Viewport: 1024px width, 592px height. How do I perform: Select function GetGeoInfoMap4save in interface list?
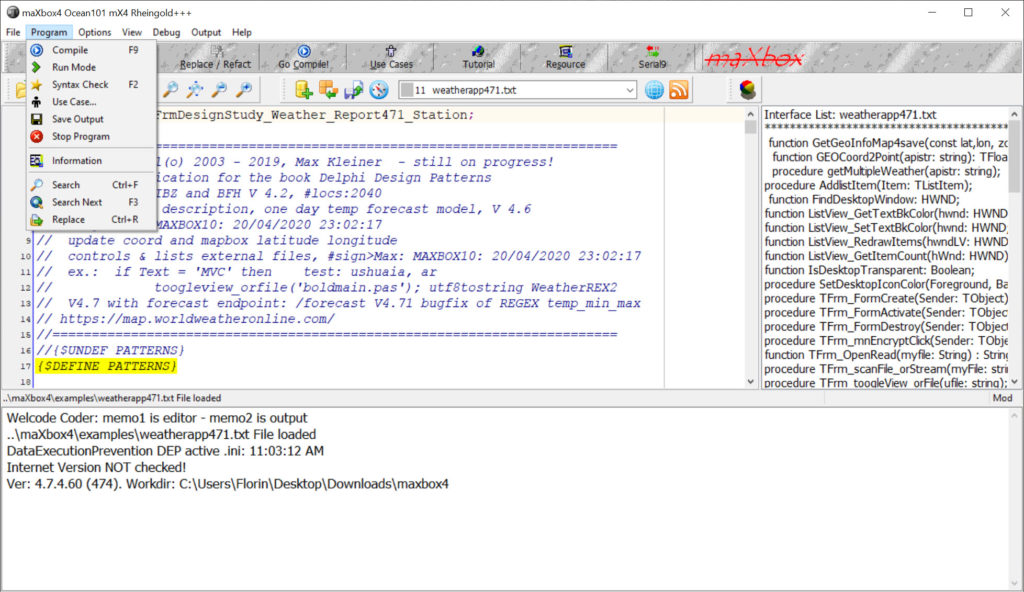[888, 142]
